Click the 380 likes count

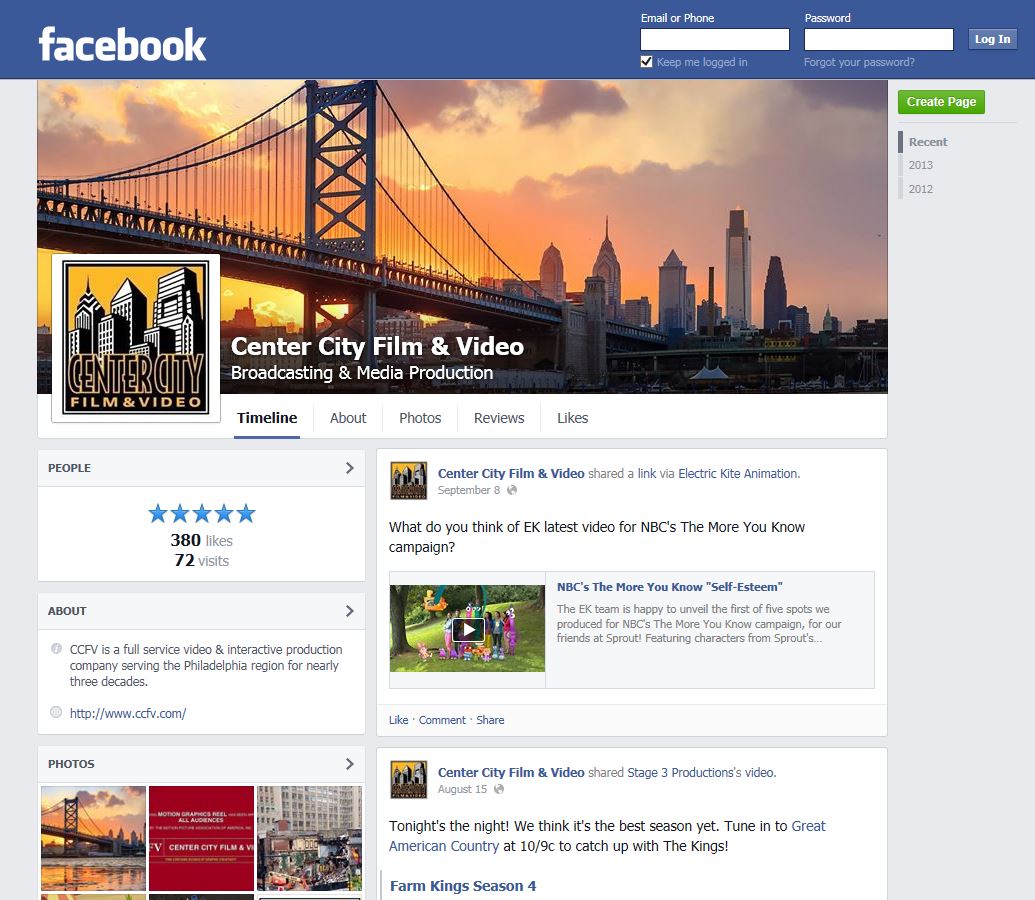pos(201,540)
